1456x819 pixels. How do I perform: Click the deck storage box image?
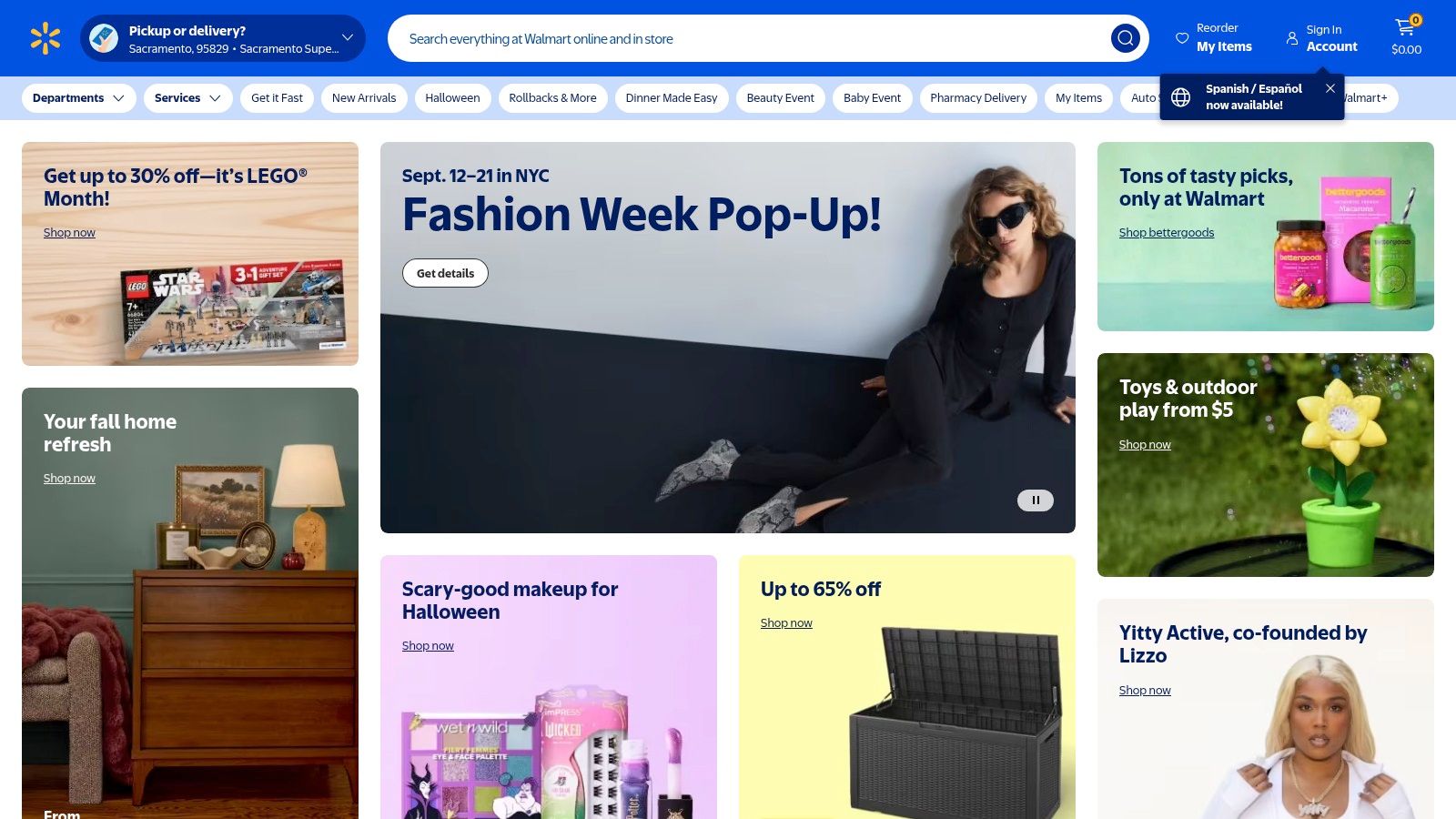(x=955, y=723)
